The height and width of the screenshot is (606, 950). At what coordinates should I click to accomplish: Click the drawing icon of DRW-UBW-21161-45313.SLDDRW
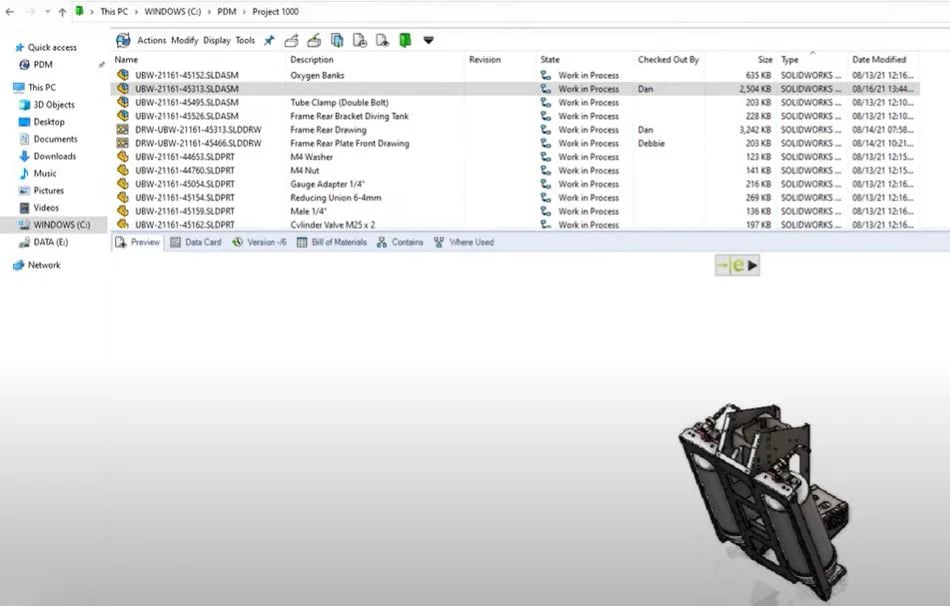coord(123,129)
